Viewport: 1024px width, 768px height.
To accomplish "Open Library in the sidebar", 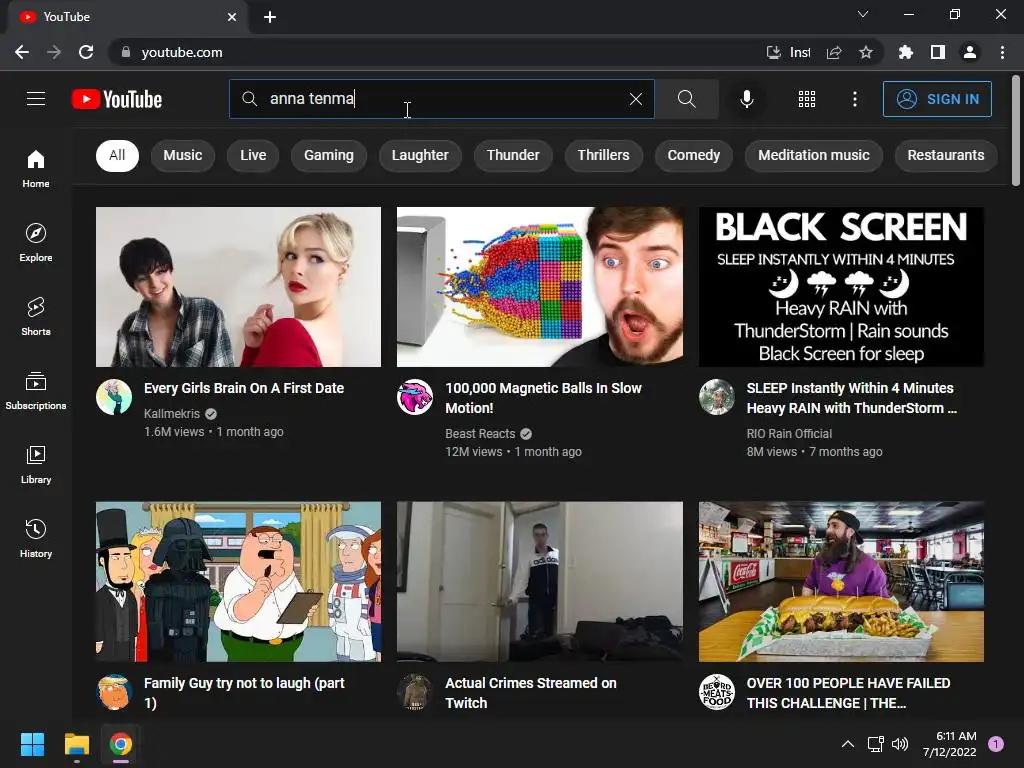I will 36,464.
